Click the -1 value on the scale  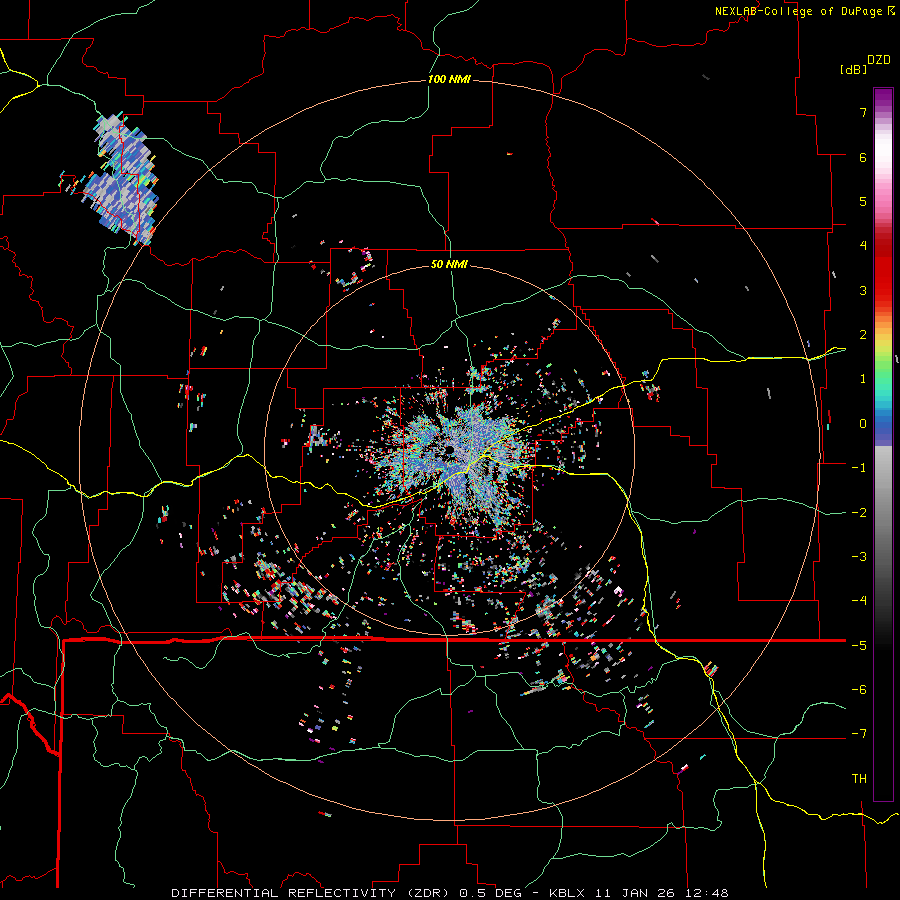[859, 468]
